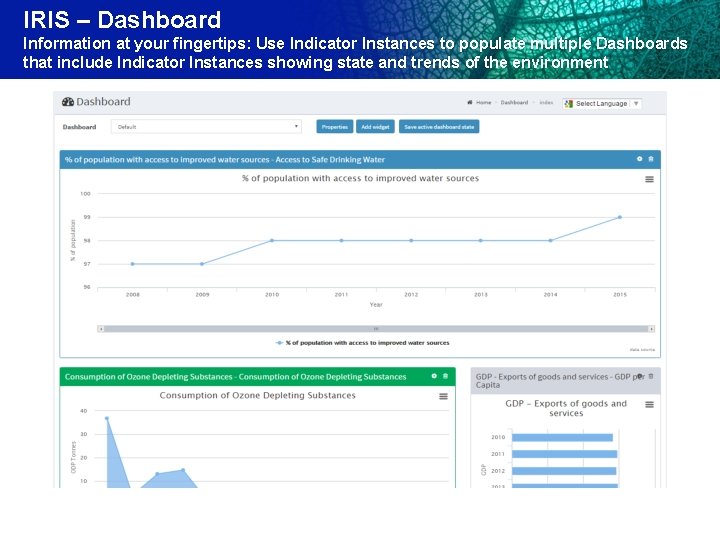Open settings gear of water sources widget
720x540 pixels.
[639, 159]
